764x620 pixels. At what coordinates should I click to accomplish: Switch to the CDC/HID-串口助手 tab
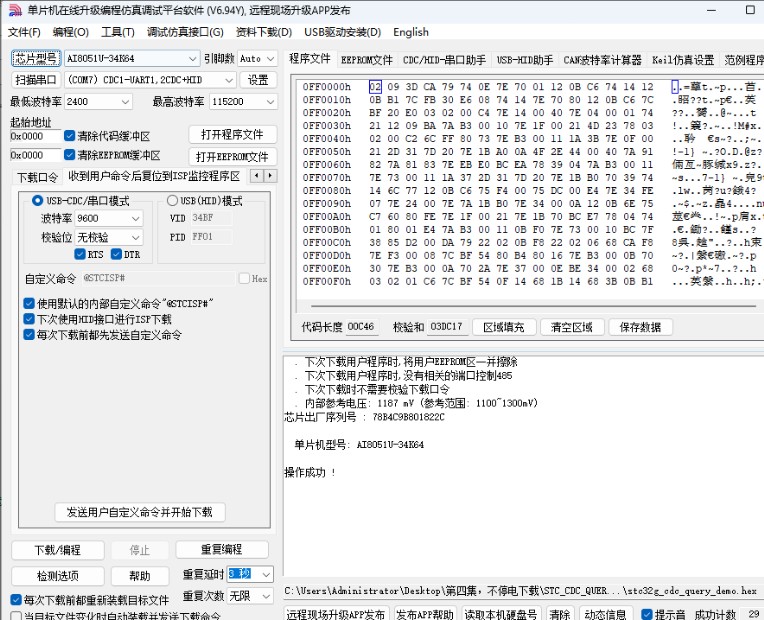[444, 60]
